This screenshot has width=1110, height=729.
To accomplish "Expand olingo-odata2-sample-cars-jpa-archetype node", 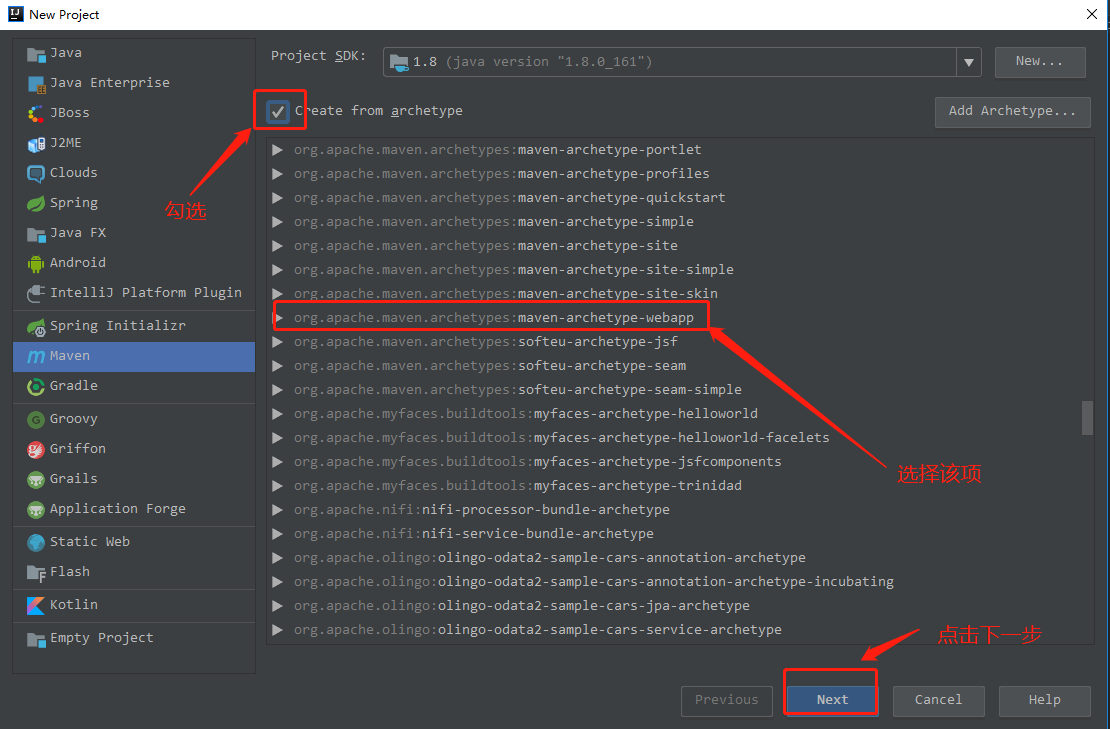I will click(x=278, y=606).
